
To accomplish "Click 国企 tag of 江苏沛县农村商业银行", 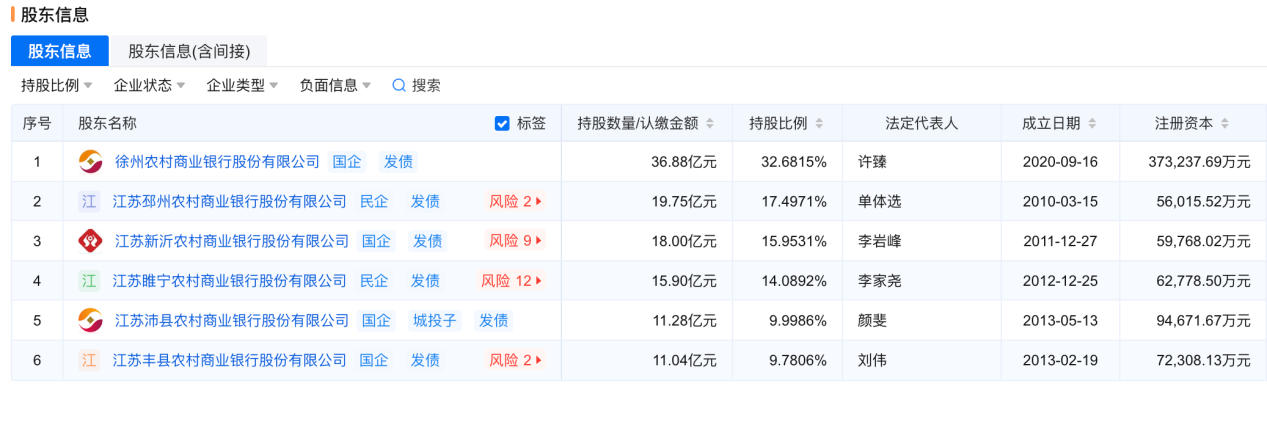I will [376, 321].
